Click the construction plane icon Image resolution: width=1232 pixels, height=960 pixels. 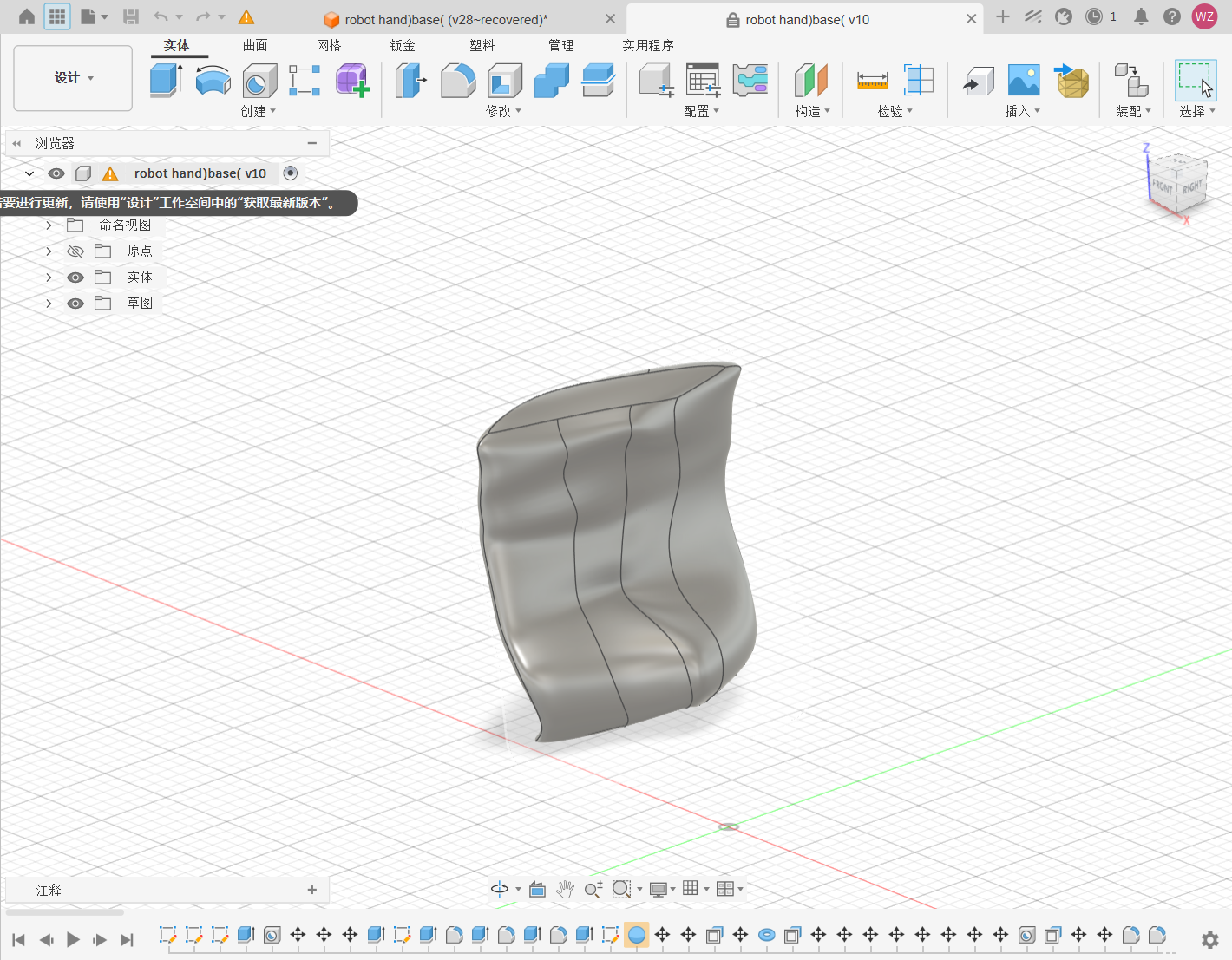811,81
